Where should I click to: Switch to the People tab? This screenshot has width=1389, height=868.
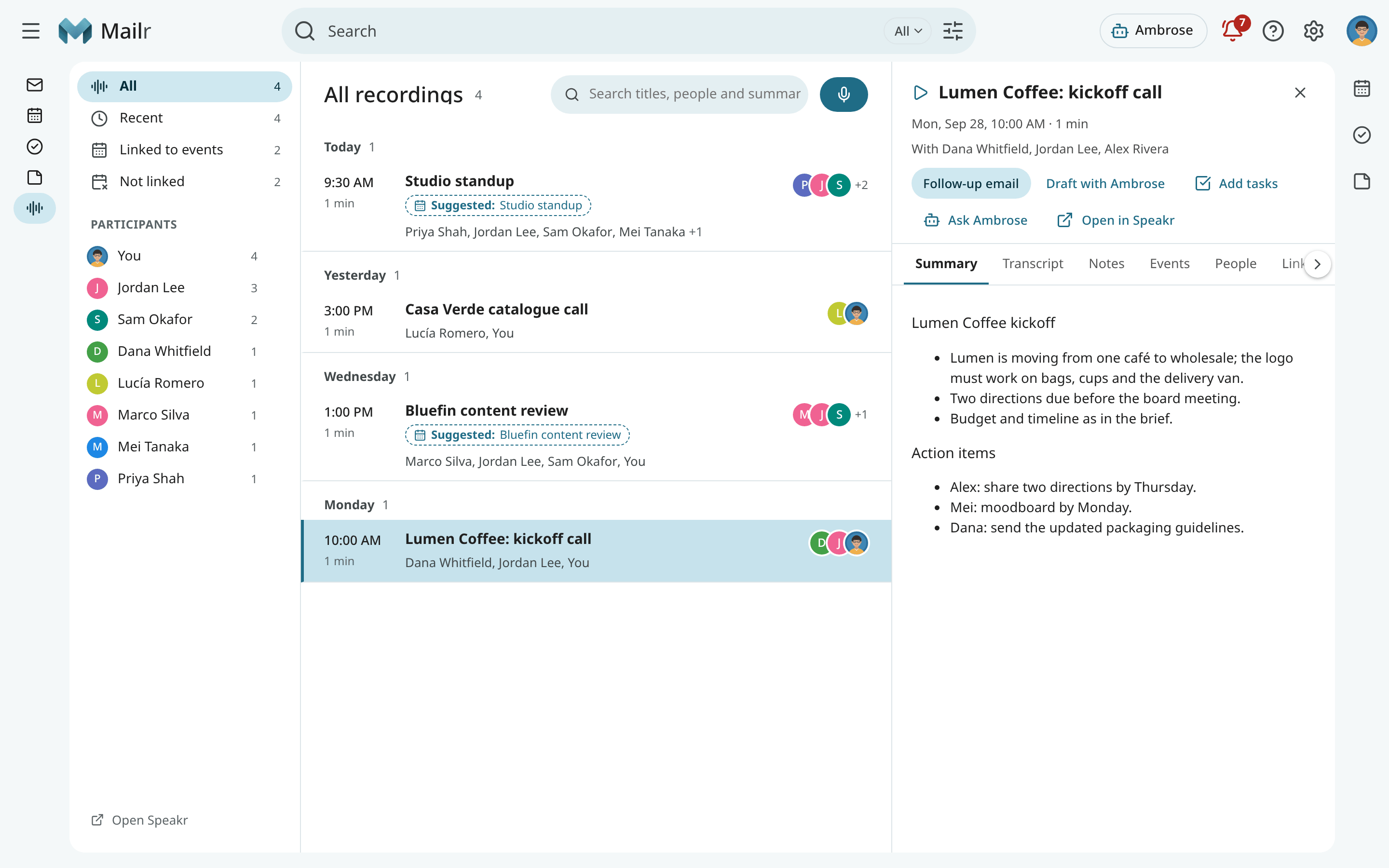click(x=1235, y=263)
